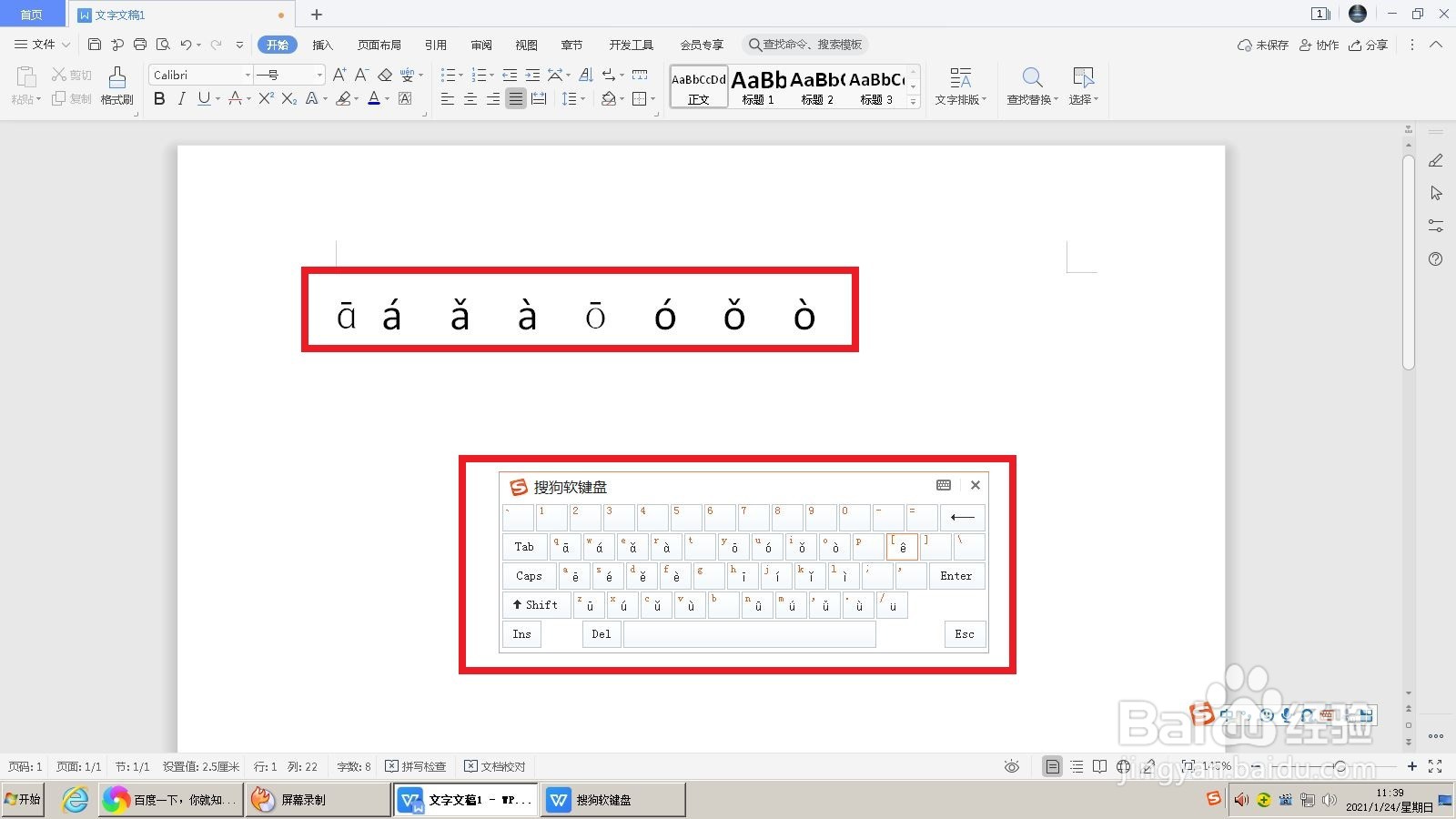Image resolution: width=1456 pixels, height=819 pixels.
Task: Expand line spacing dropdown
Action: (x=583, y=98)
